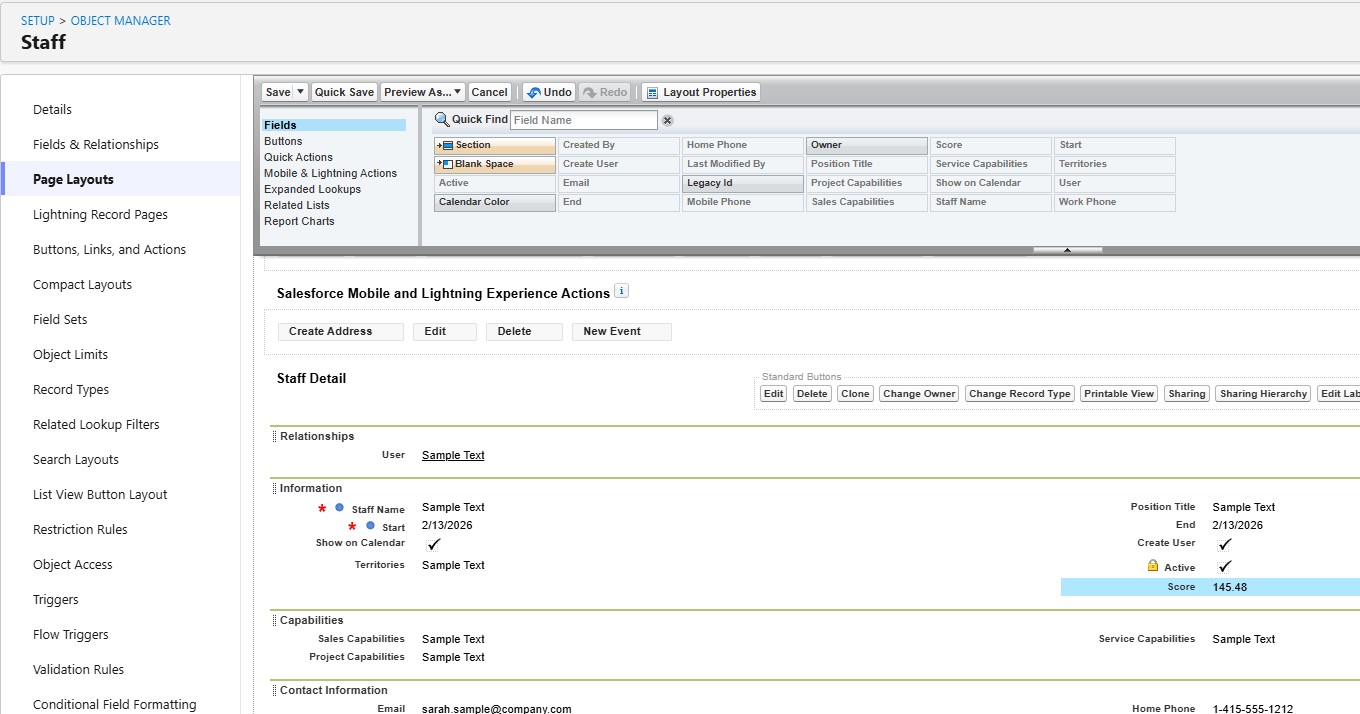Follow the OBJECT MANAGER breadcrumb link

tap(121, 21)
